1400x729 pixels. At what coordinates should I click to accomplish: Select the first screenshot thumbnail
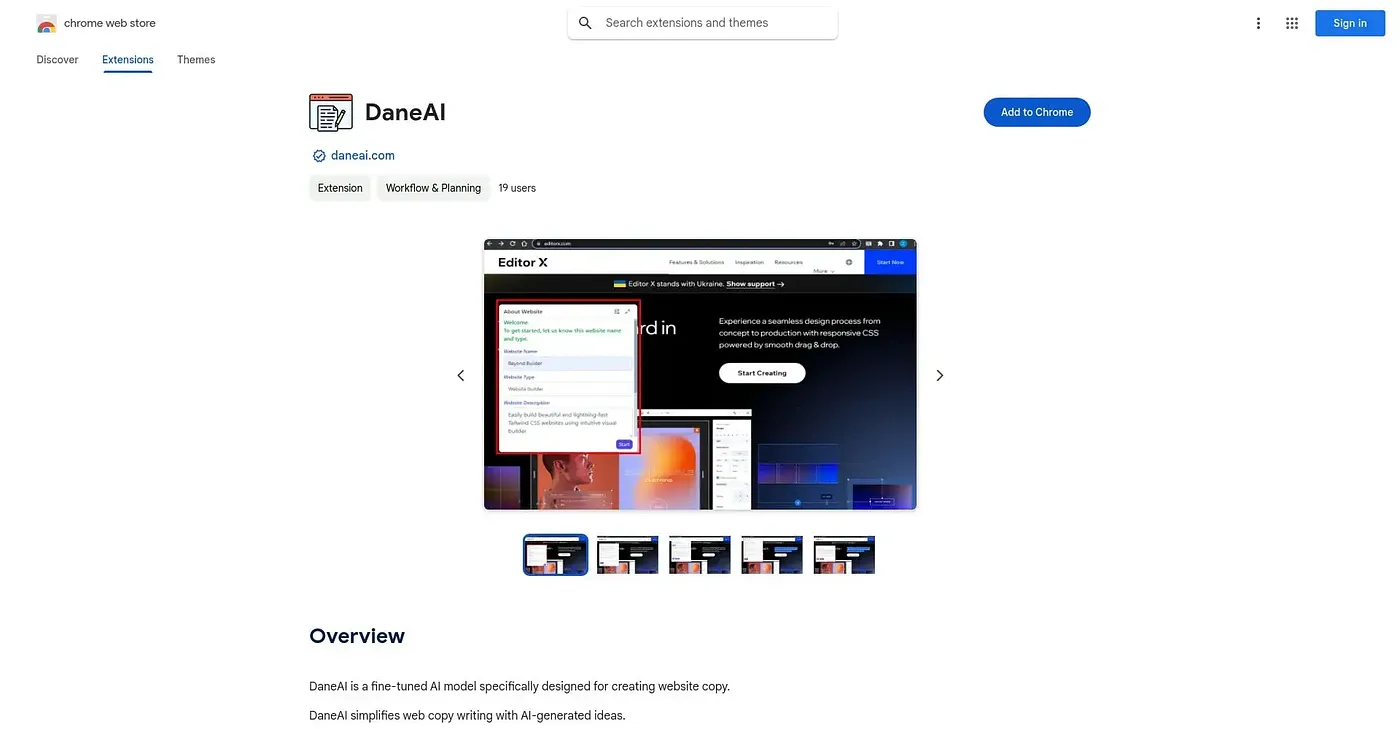point(556,555)
